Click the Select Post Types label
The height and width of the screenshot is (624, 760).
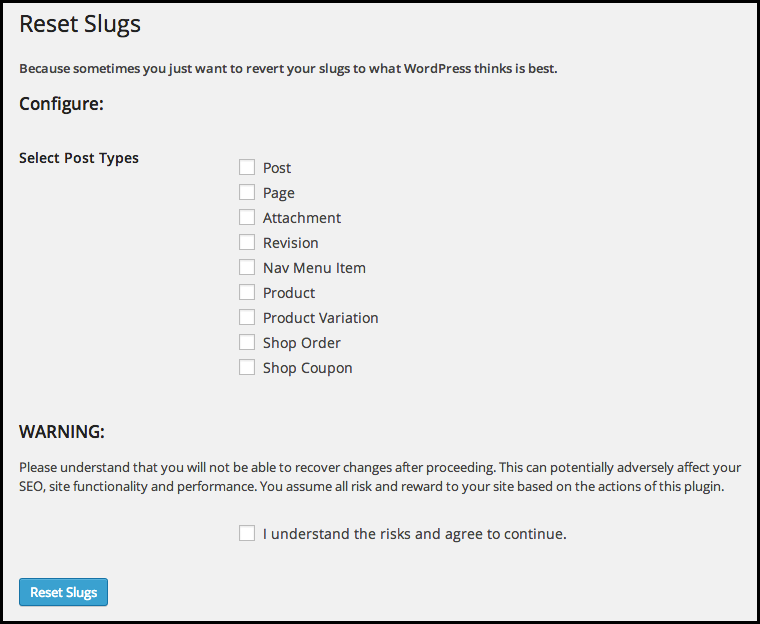coord(79,158)
